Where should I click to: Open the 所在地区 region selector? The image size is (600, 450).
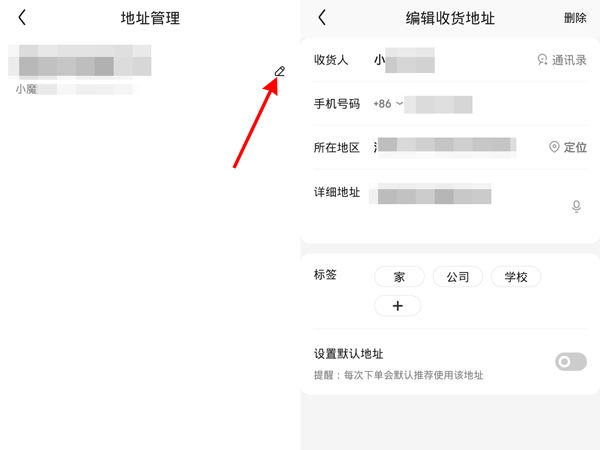point(445,147)
